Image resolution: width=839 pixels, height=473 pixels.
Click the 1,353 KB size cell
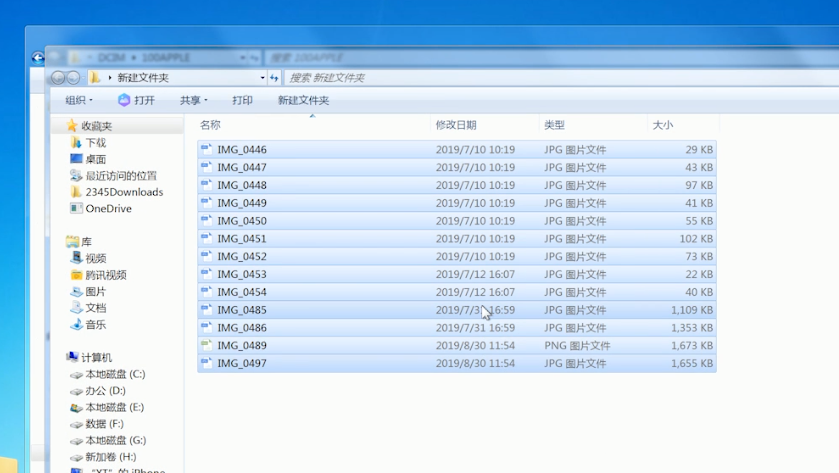692,327
